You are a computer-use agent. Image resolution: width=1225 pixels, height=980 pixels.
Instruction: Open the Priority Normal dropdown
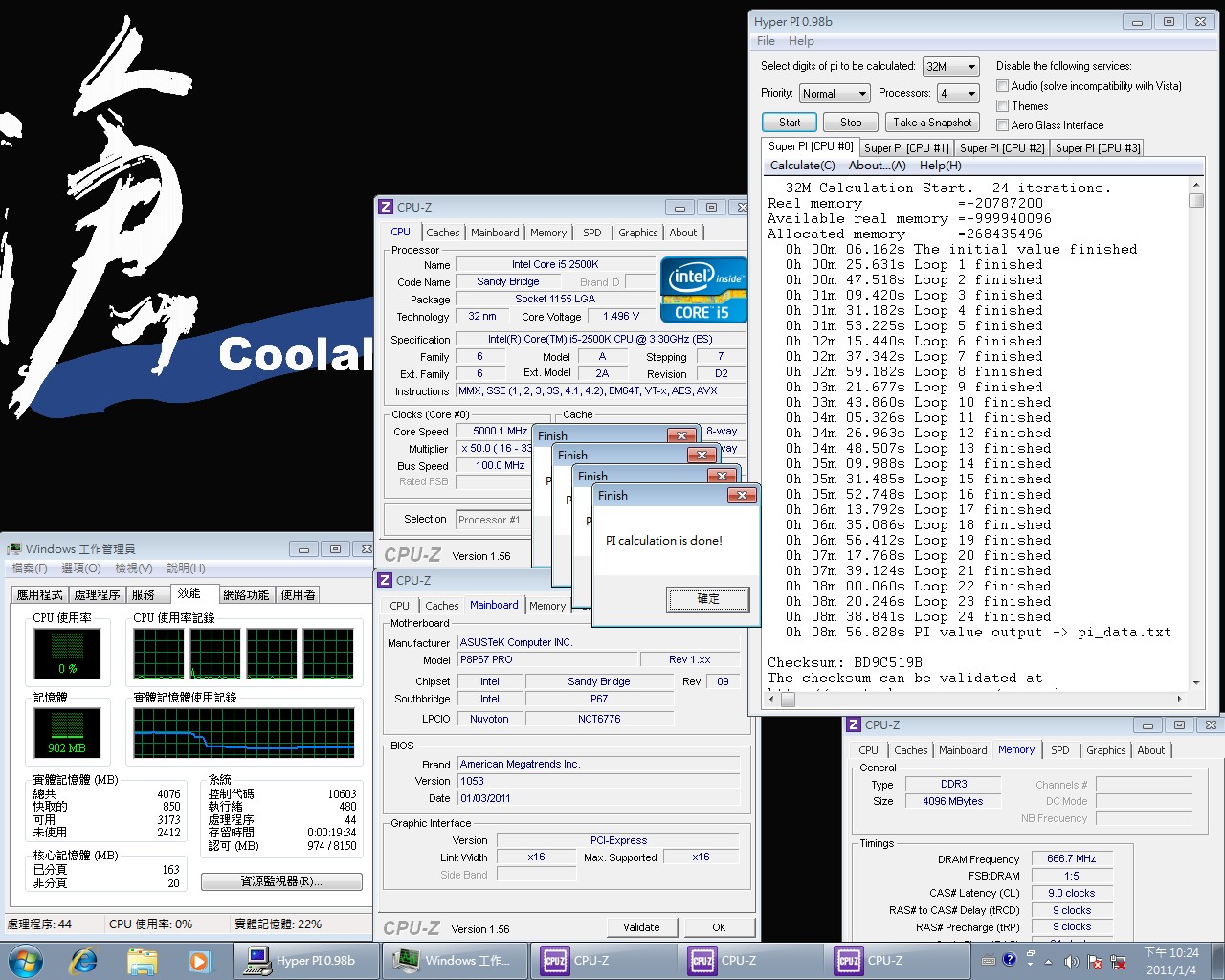[835, 93]
